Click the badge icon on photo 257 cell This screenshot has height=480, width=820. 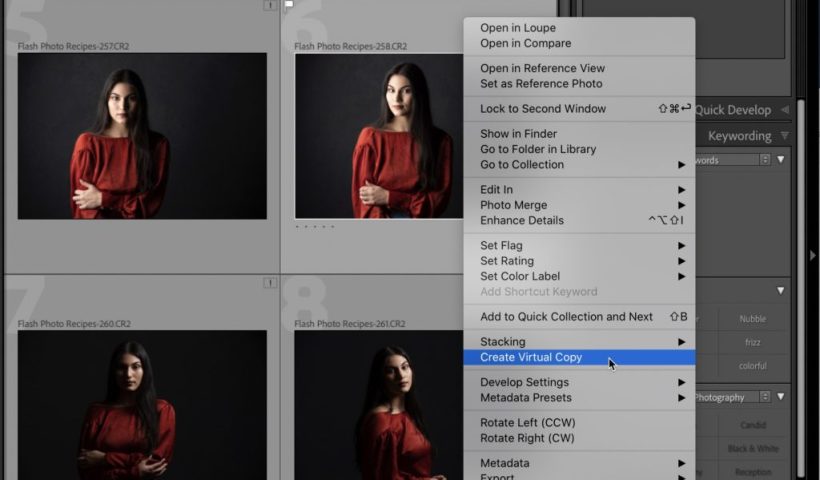(x=270, y=6)
